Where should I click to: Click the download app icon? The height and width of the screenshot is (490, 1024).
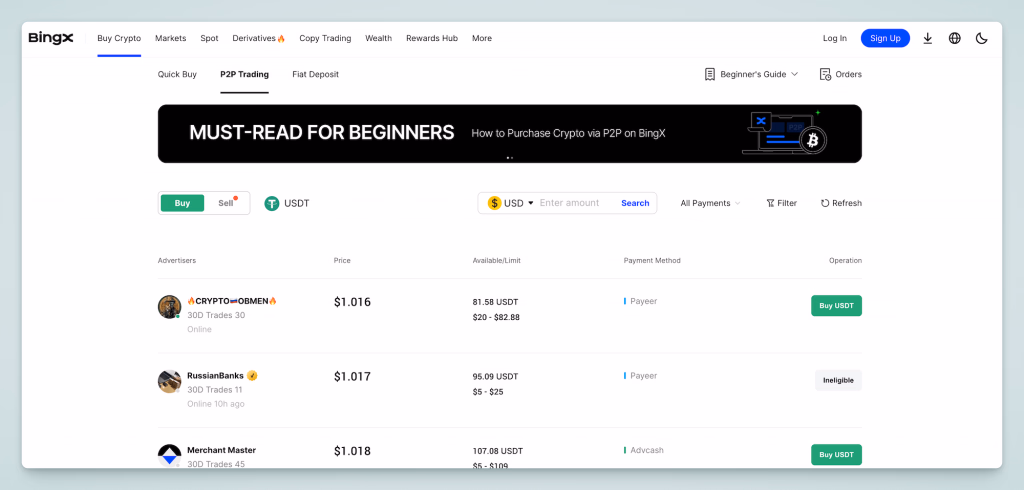tap(927, 38)
